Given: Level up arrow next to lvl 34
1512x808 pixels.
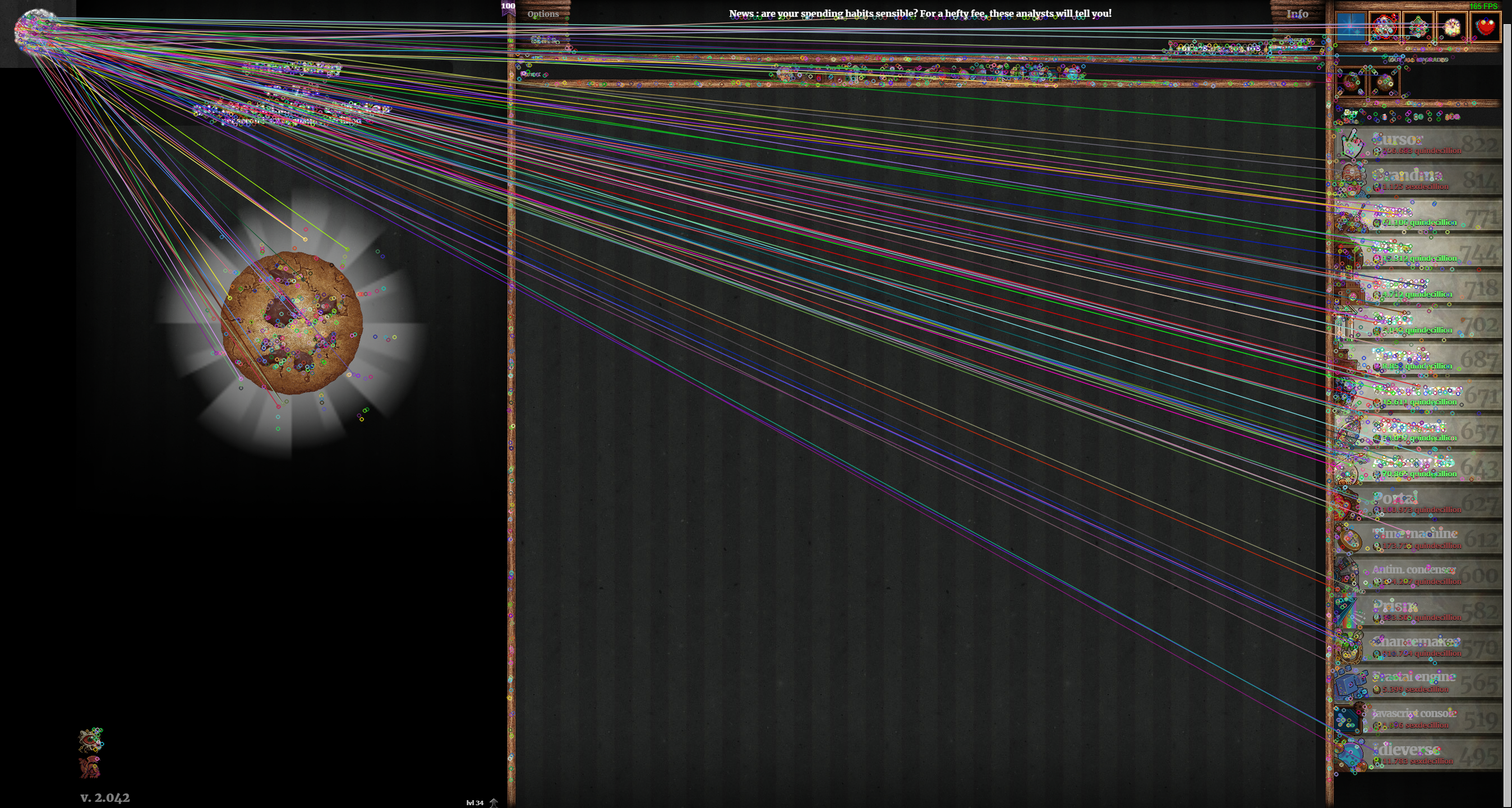Looking at the screenshot, I should click(x=494, y=802).
